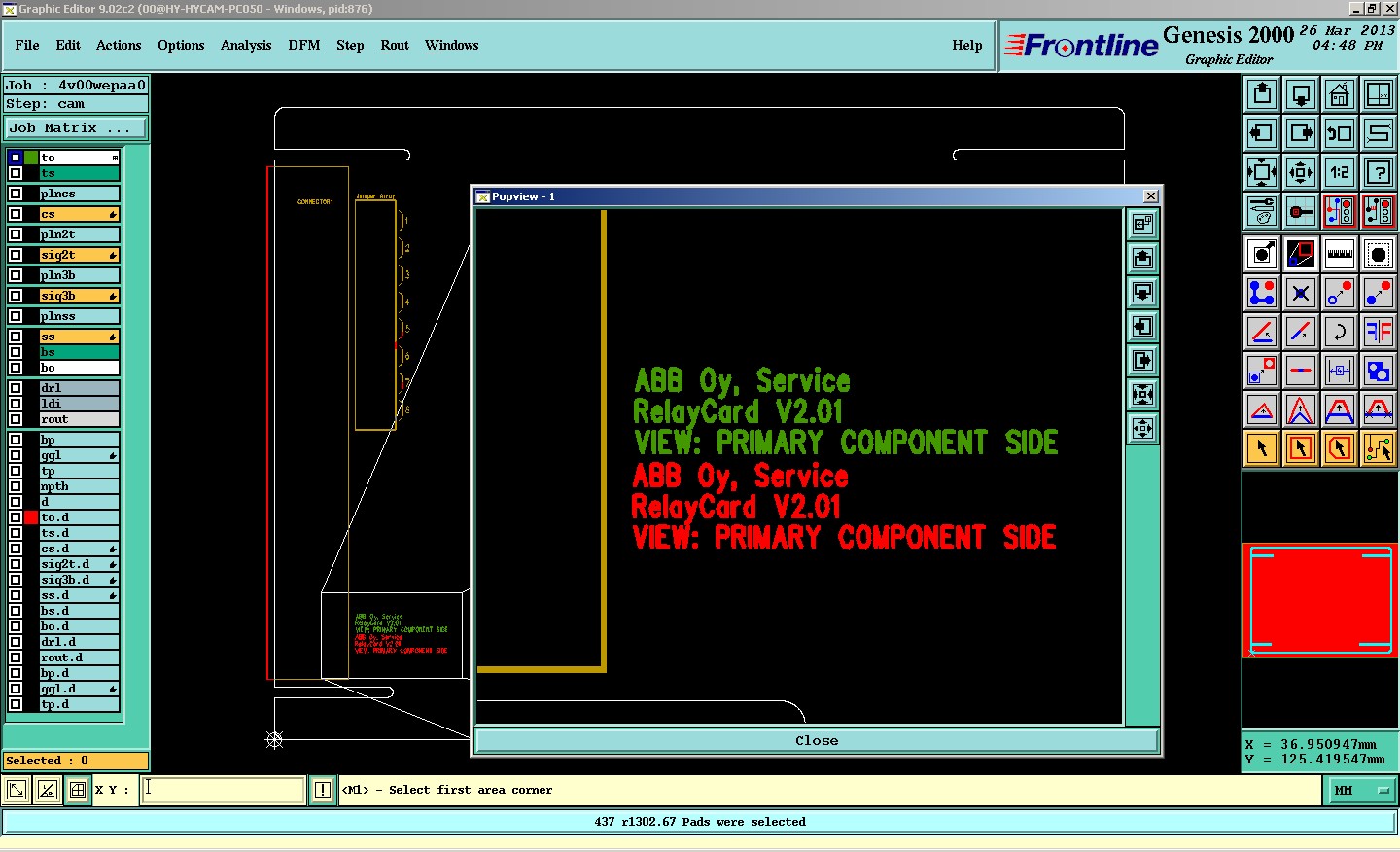Screen dimensions: 1400x852
Task: Open the MM units dropdown
Action: tap(1361, 791)
